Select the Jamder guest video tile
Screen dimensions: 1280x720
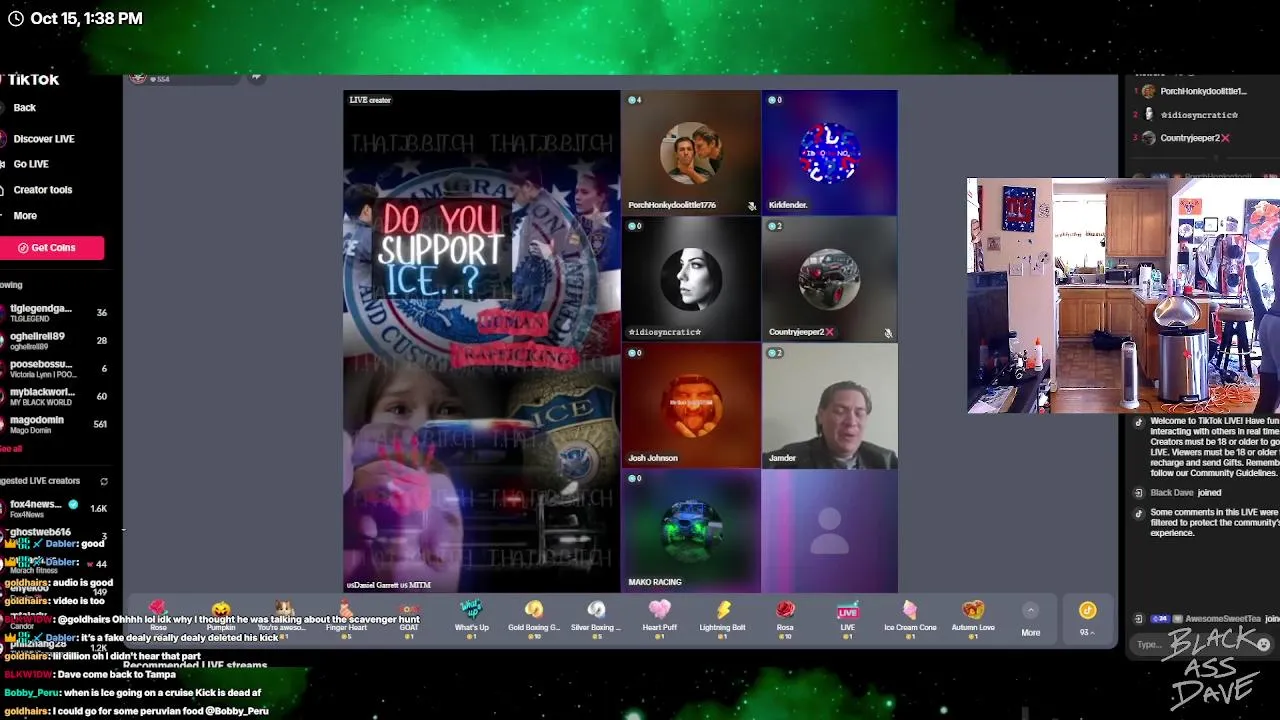829,405
